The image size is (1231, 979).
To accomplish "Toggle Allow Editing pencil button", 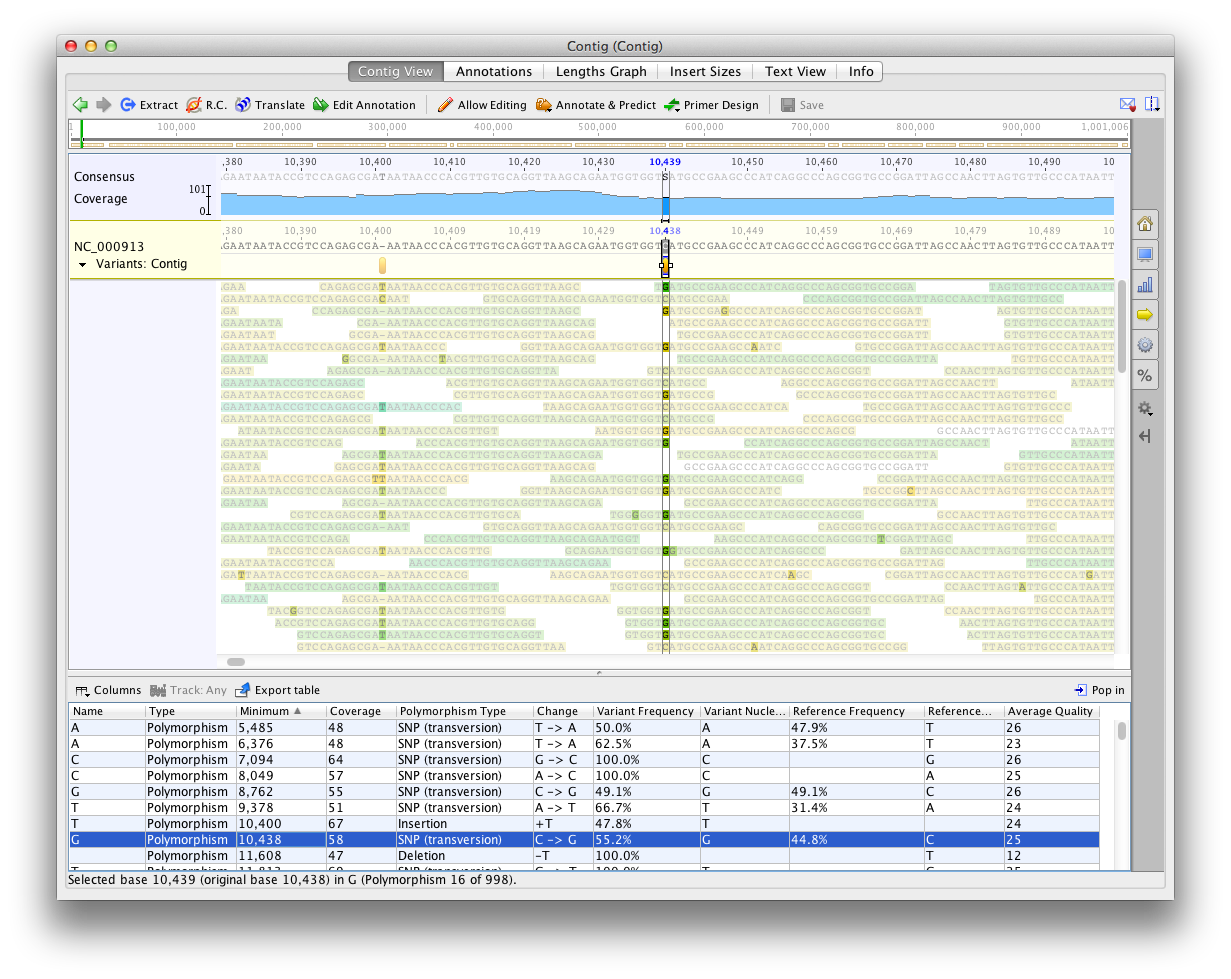I will 482,105.
